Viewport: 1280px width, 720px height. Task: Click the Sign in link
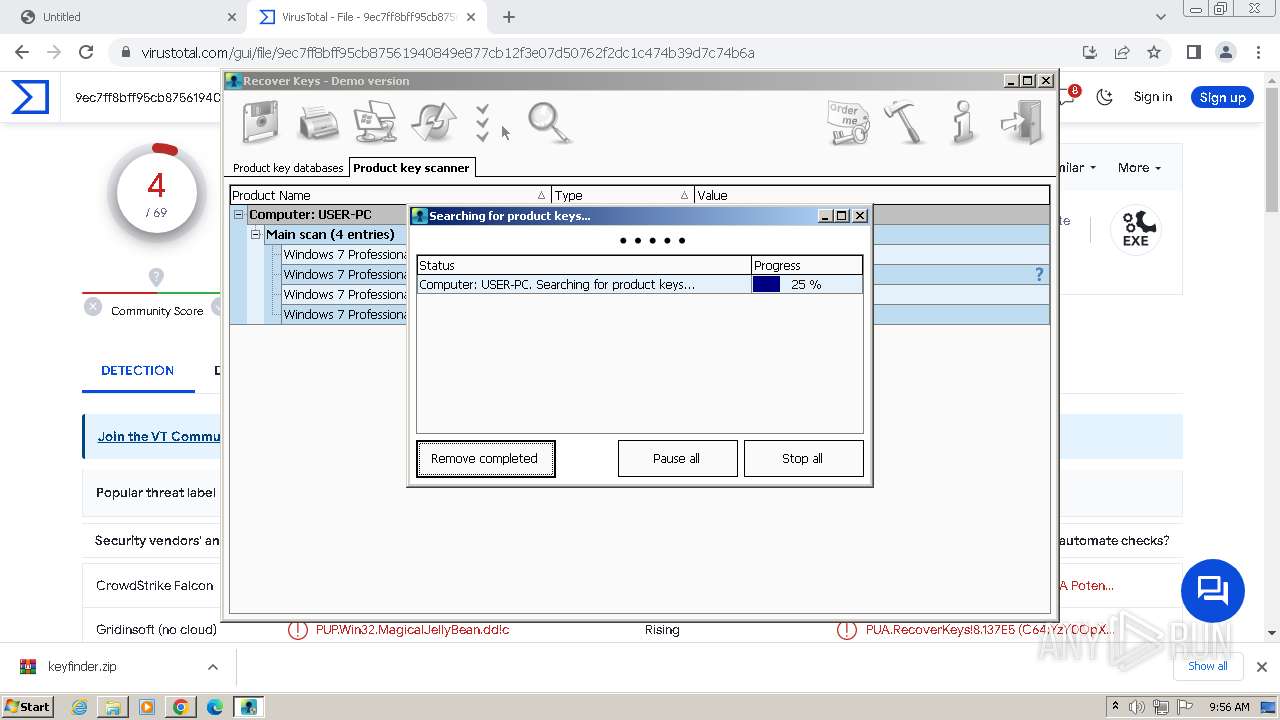click(x=1153, y=97)
